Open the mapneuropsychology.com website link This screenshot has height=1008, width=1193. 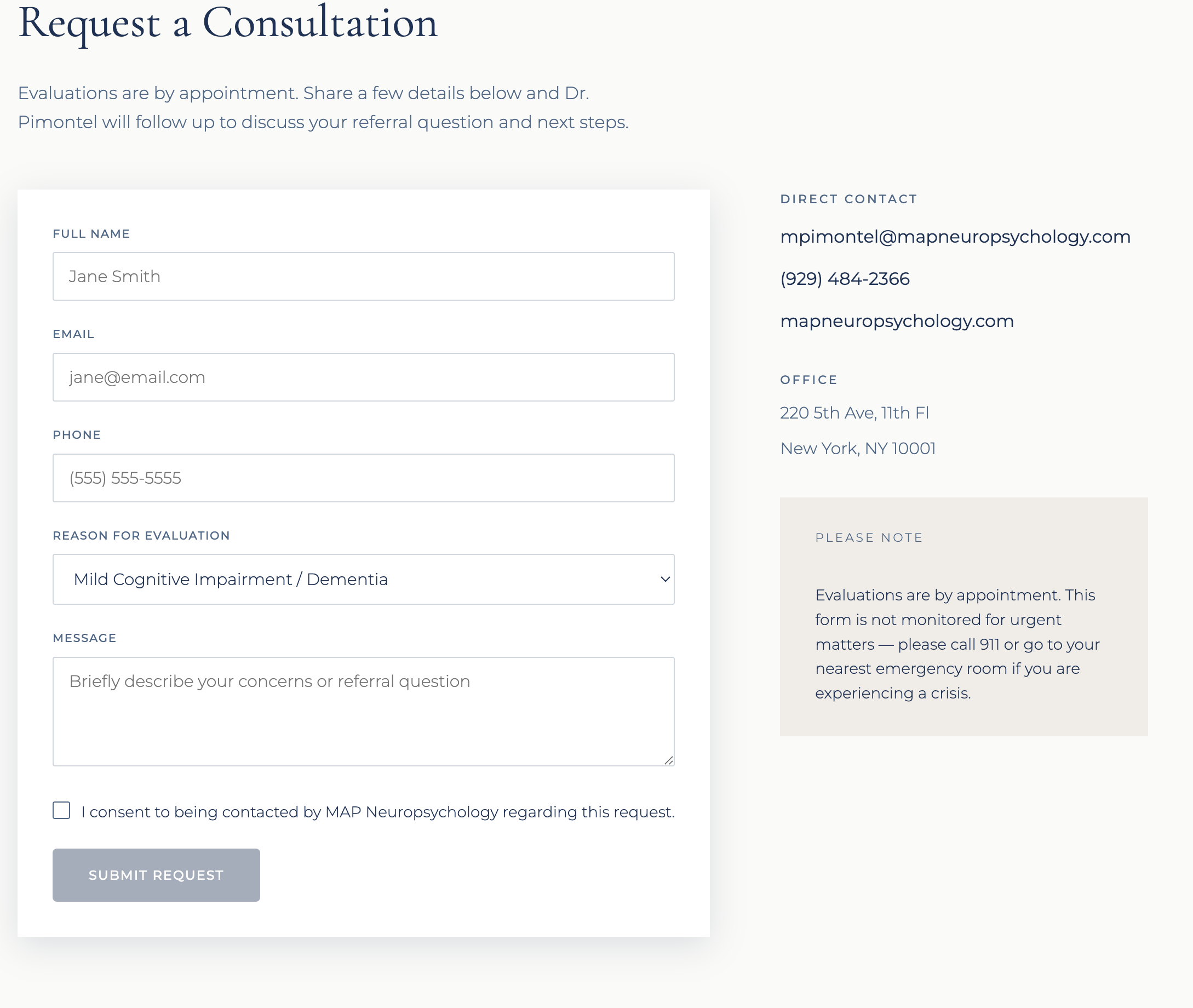(x=897, y=321)
